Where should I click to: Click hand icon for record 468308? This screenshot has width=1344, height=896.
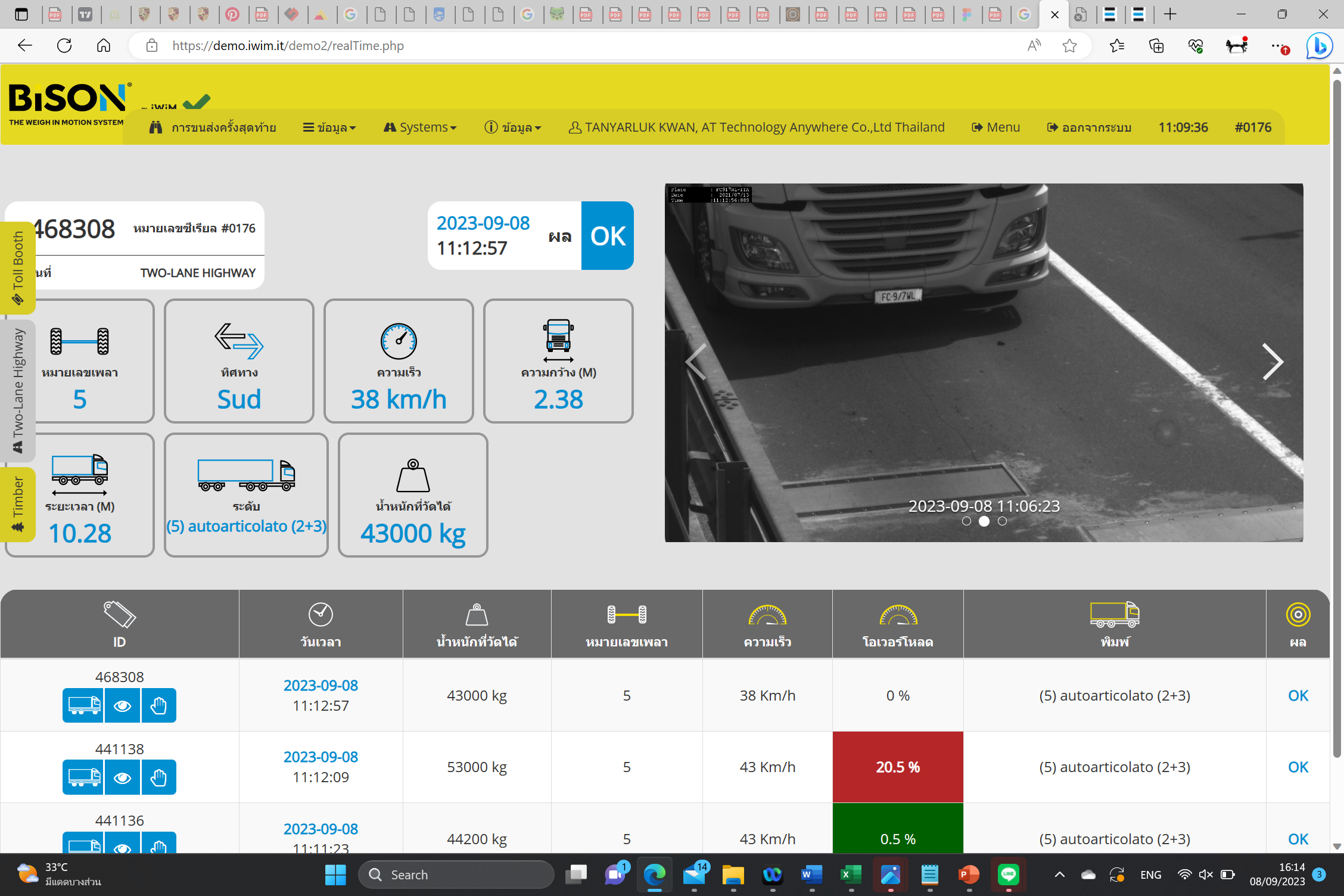click(x=158, y=706)
